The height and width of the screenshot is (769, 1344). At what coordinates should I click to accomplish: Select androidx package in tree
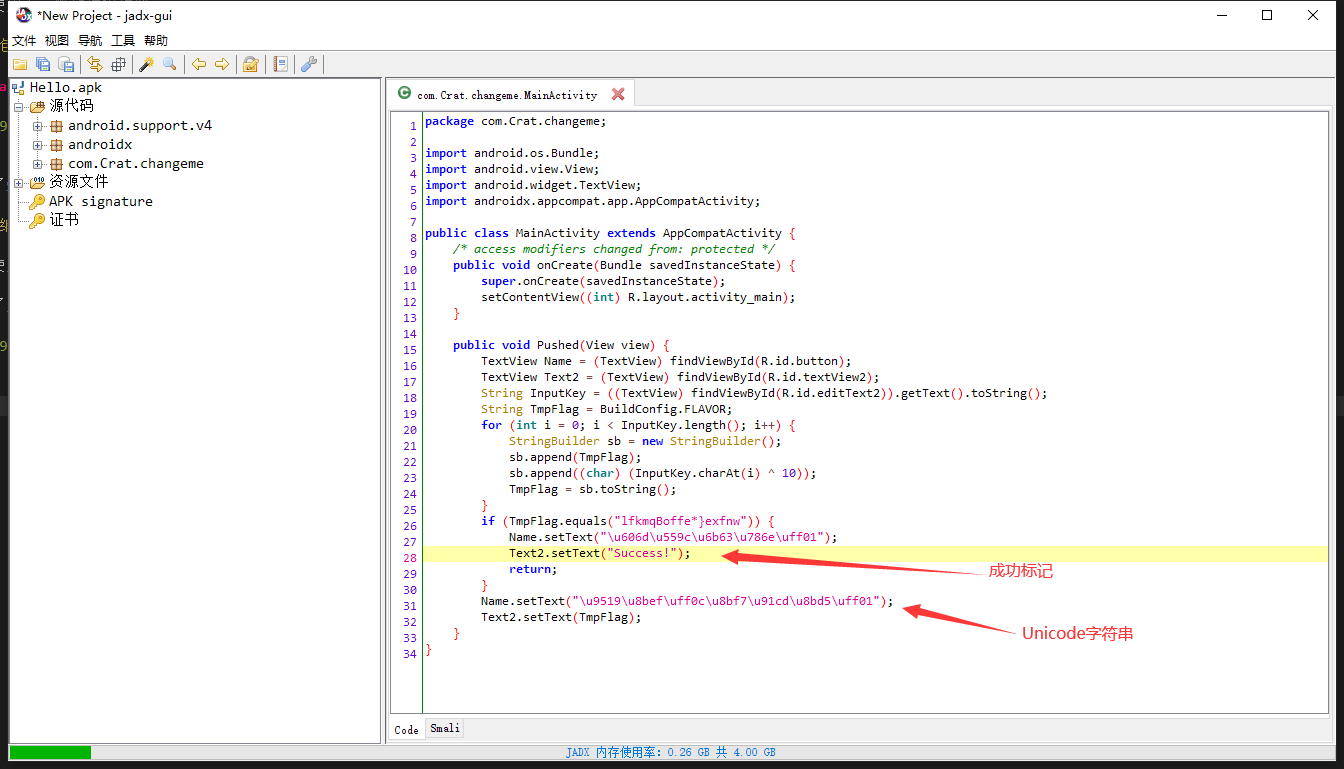(x=100, y=145)
